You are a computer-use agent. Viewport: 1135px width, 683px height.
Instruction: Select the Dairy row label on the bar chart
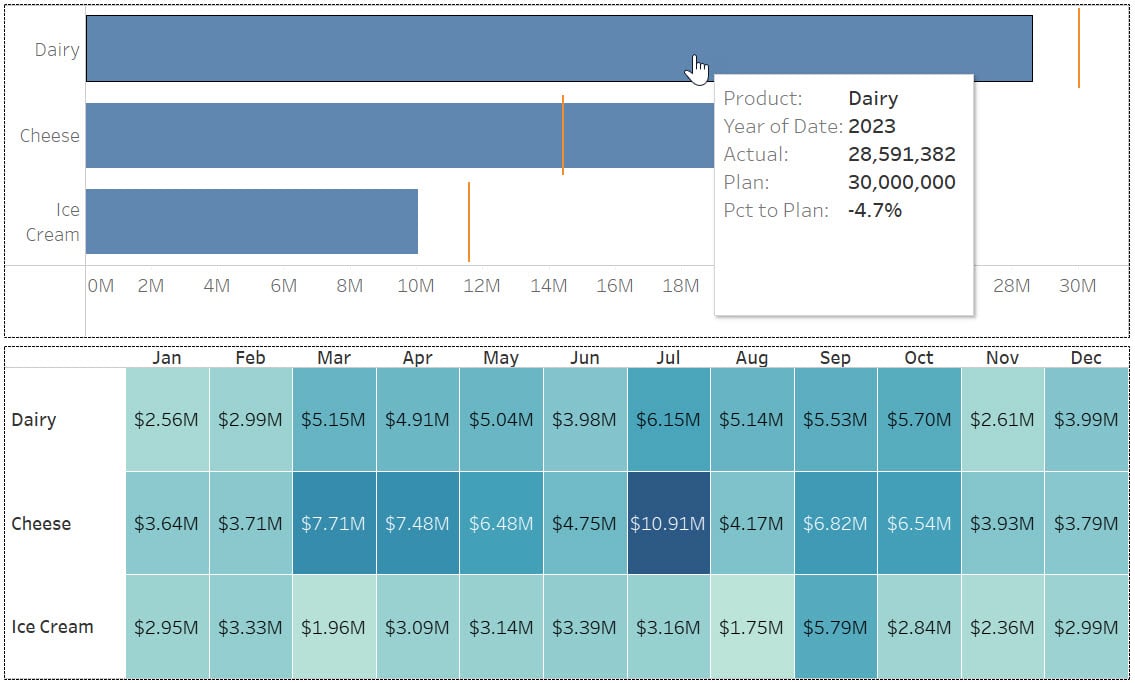(58, 49)
